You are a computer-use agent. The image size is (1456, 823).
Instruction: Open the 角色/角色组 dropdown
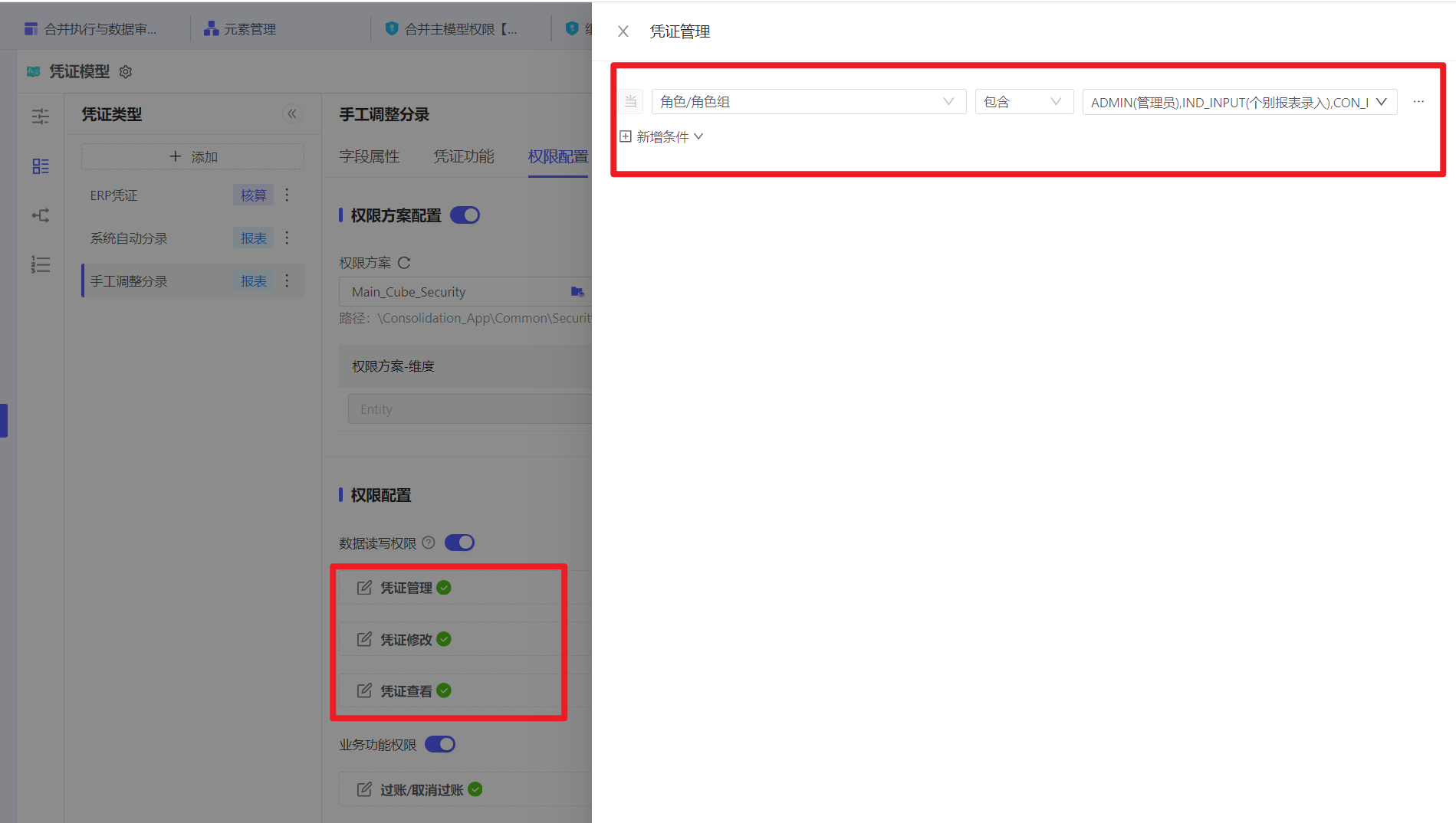tap(807, 102)
